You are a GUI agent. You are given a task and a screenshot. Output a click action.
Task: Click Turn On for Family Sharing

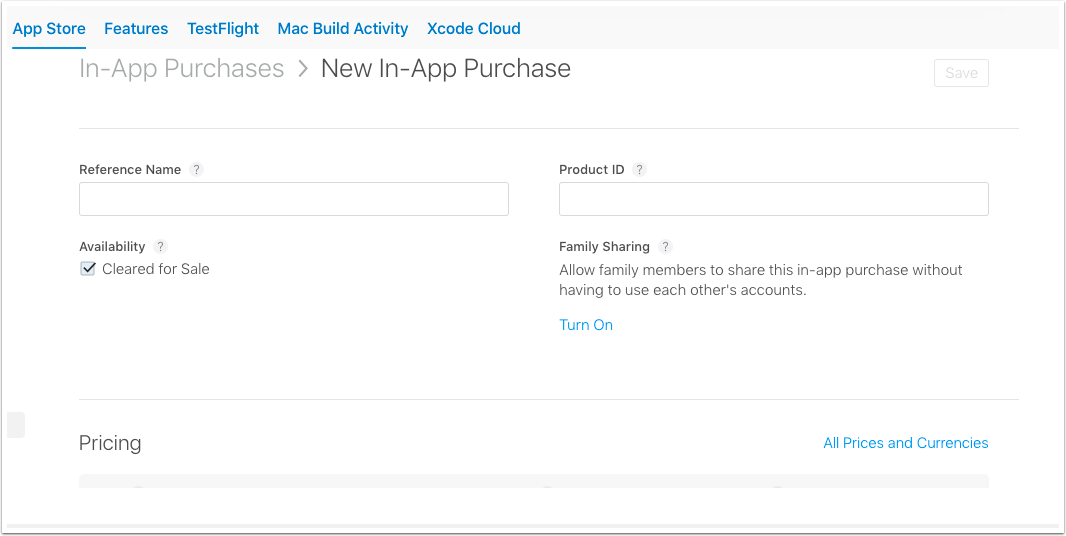[586, 325]
